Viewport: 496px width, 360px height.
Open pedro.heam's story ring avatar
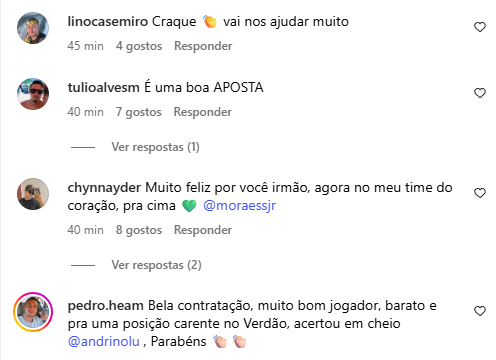tap(33, 312)
